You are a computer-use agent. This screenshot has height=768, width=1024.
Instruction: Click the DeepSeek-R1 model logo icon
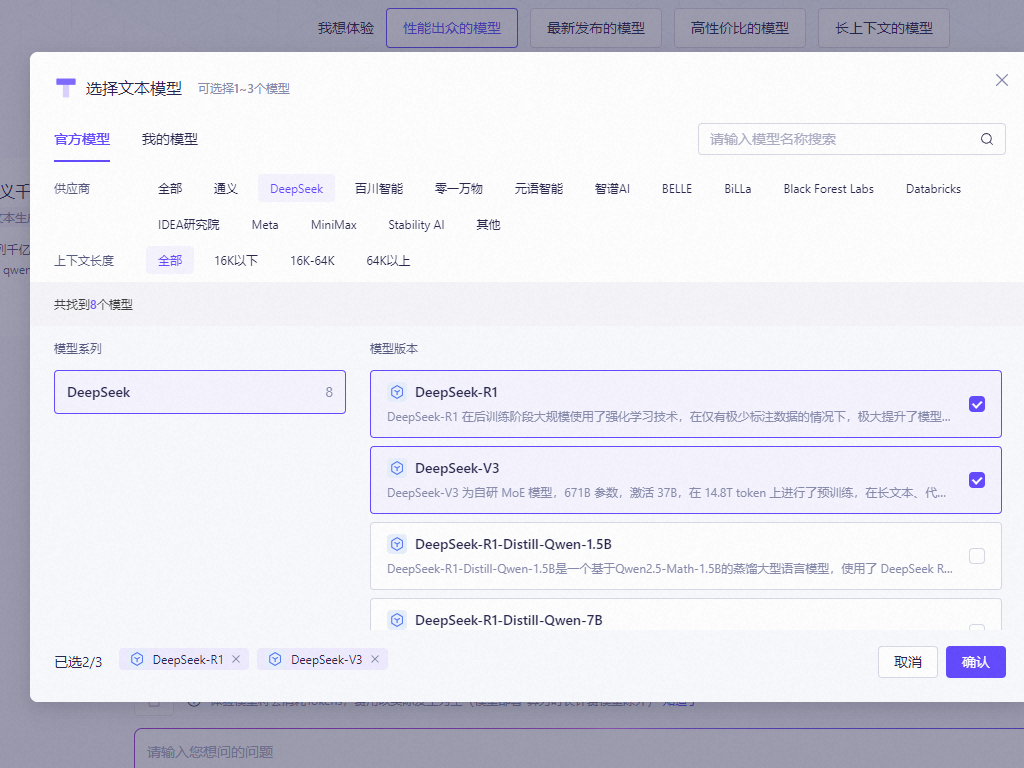click(x=397, y=392)
